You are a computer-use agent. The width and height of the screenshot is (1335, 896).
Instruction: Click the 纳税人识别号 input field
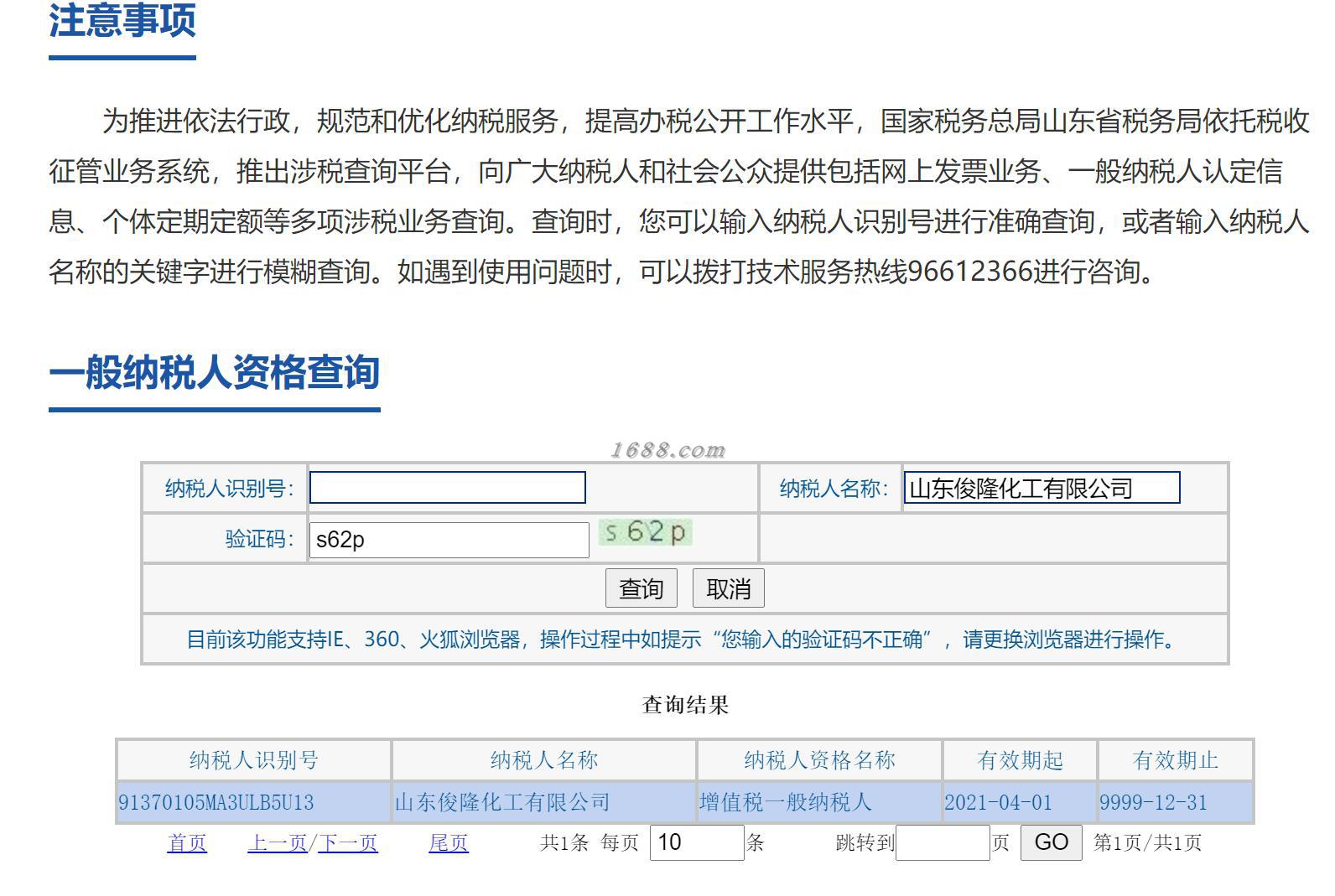[x=448, y=488]
